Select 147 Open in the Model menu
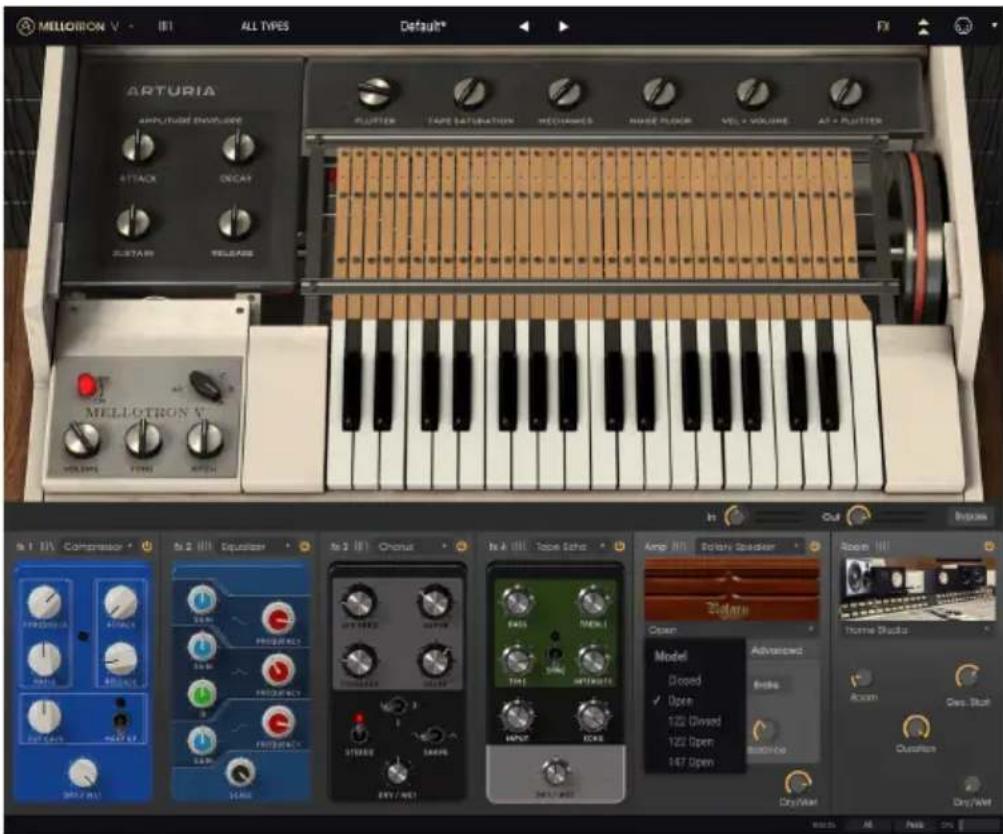The width and height of the screenshot is (1003, 834). pos(690,762)
